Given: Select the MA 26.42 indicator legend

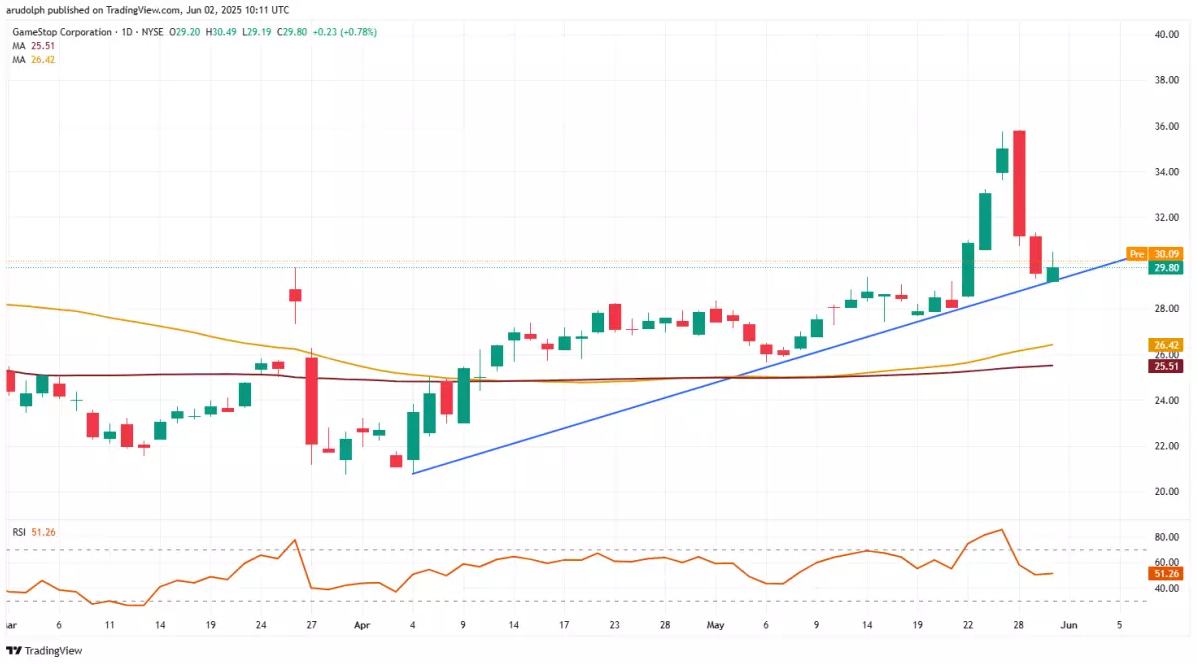Looking at the screenshot, I should click(x=34, y=60).
